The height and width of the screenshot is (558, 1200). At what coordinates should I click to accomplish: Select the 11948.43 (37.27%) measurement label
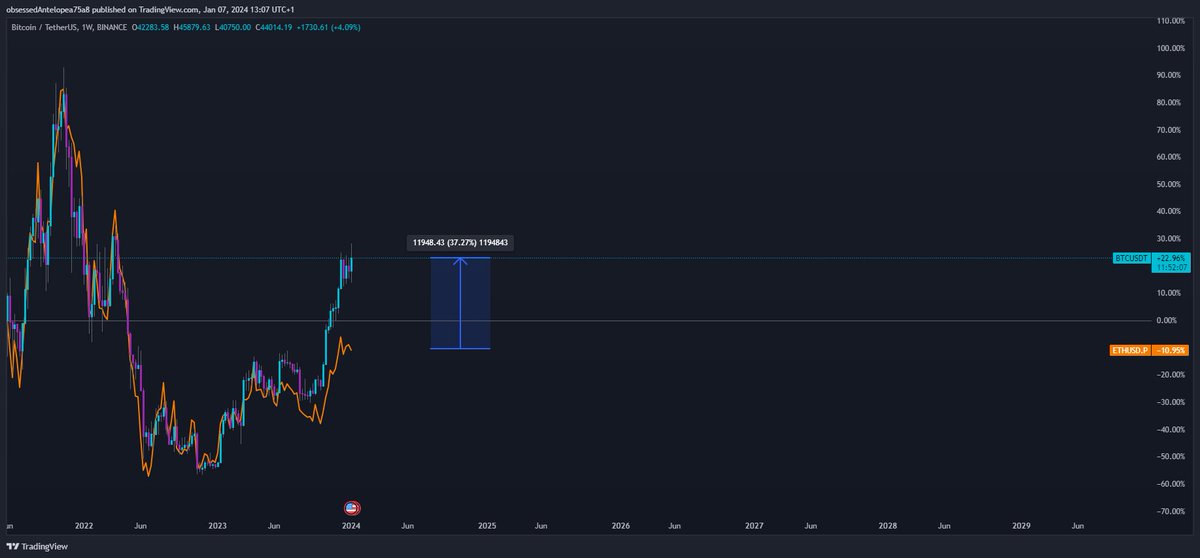[460, 243]
